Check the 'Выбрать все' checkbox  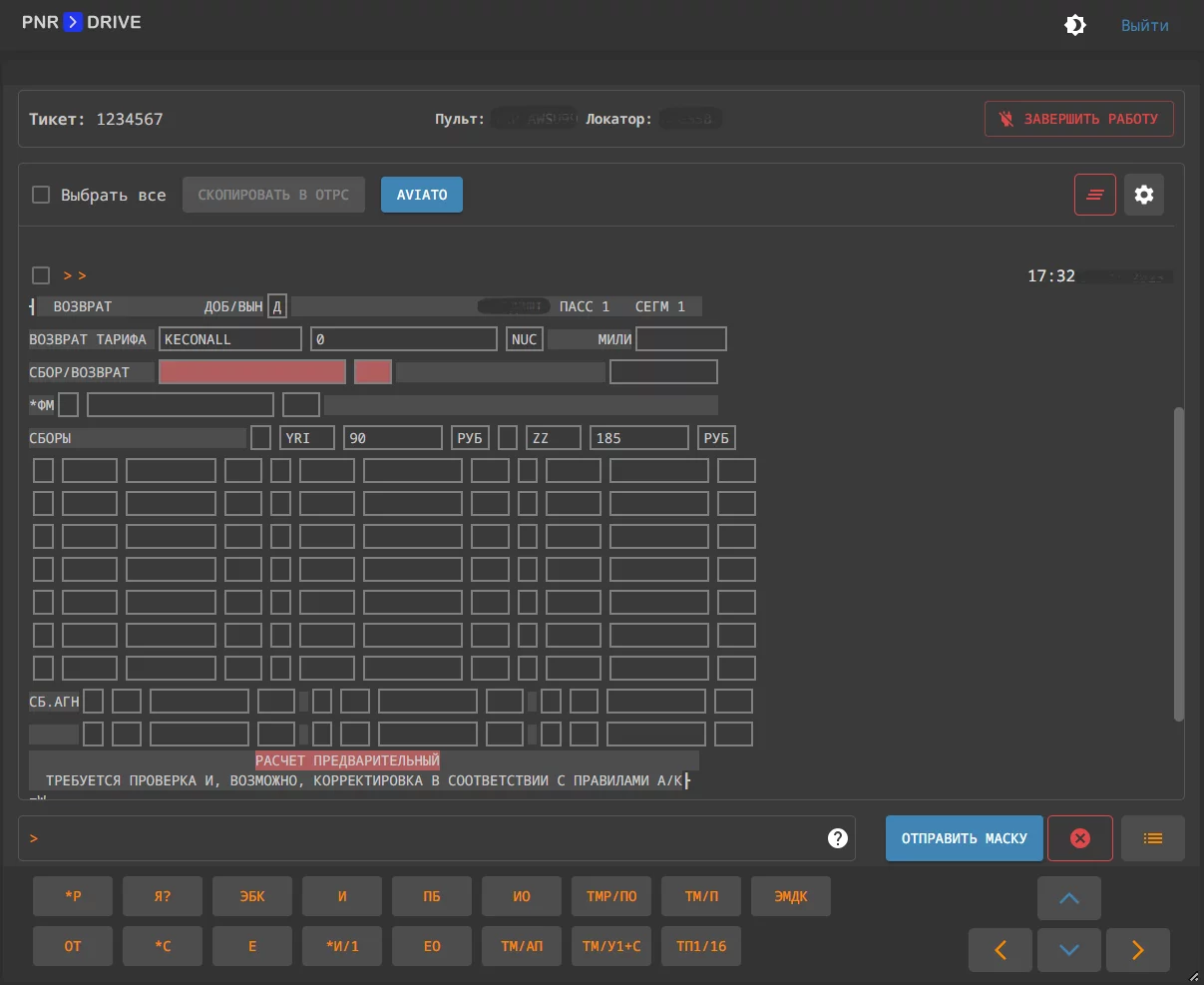tap(41, 195)
